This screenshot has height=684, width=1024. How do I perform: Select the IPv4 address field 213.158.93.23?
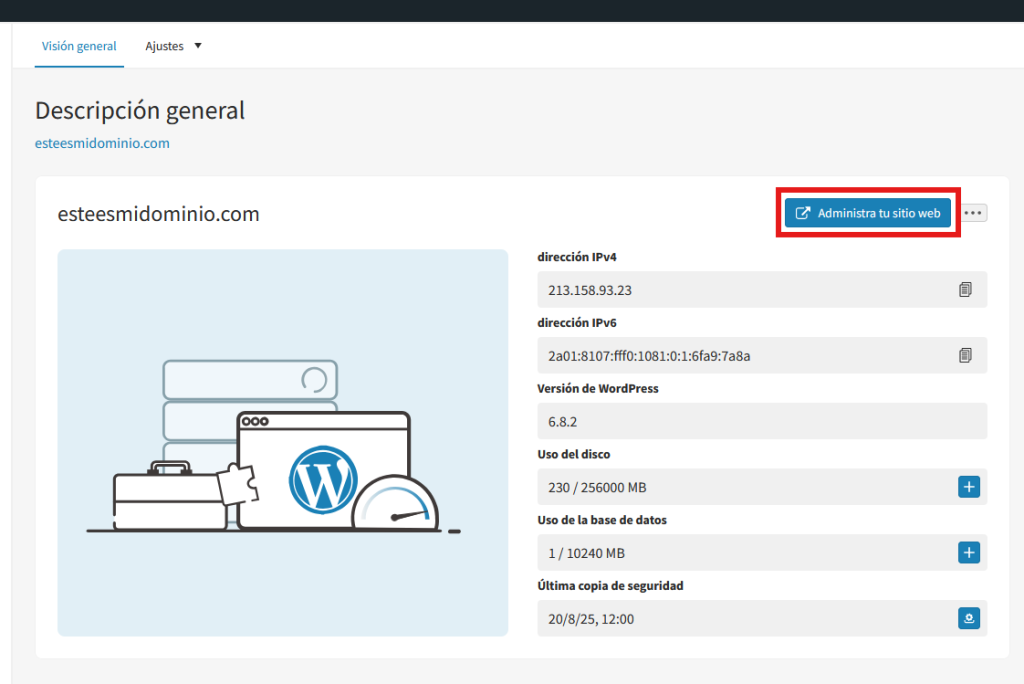click(761, 289)
